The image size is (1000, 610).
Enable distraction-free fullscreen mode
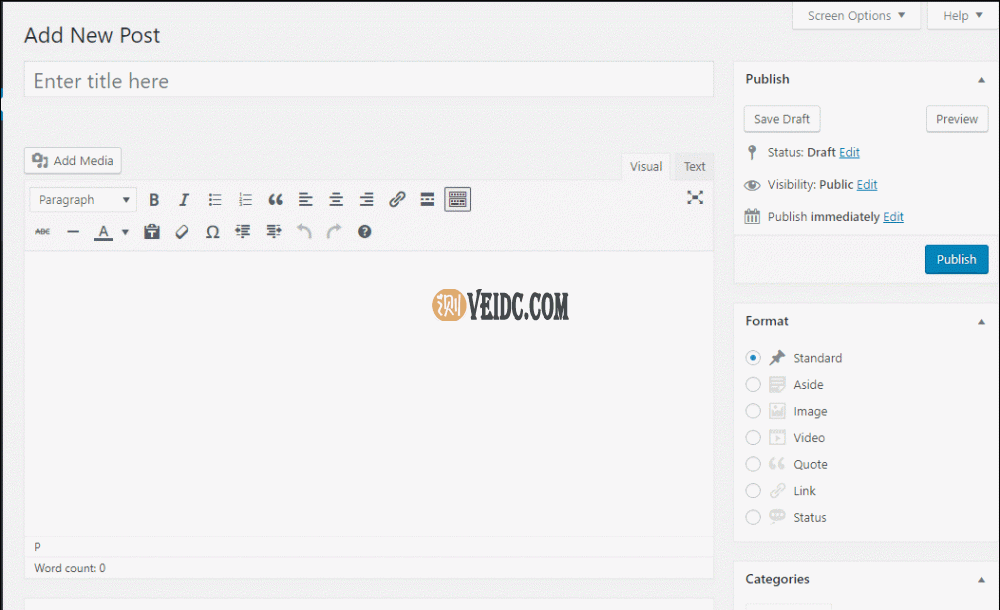tap(695, 198)
